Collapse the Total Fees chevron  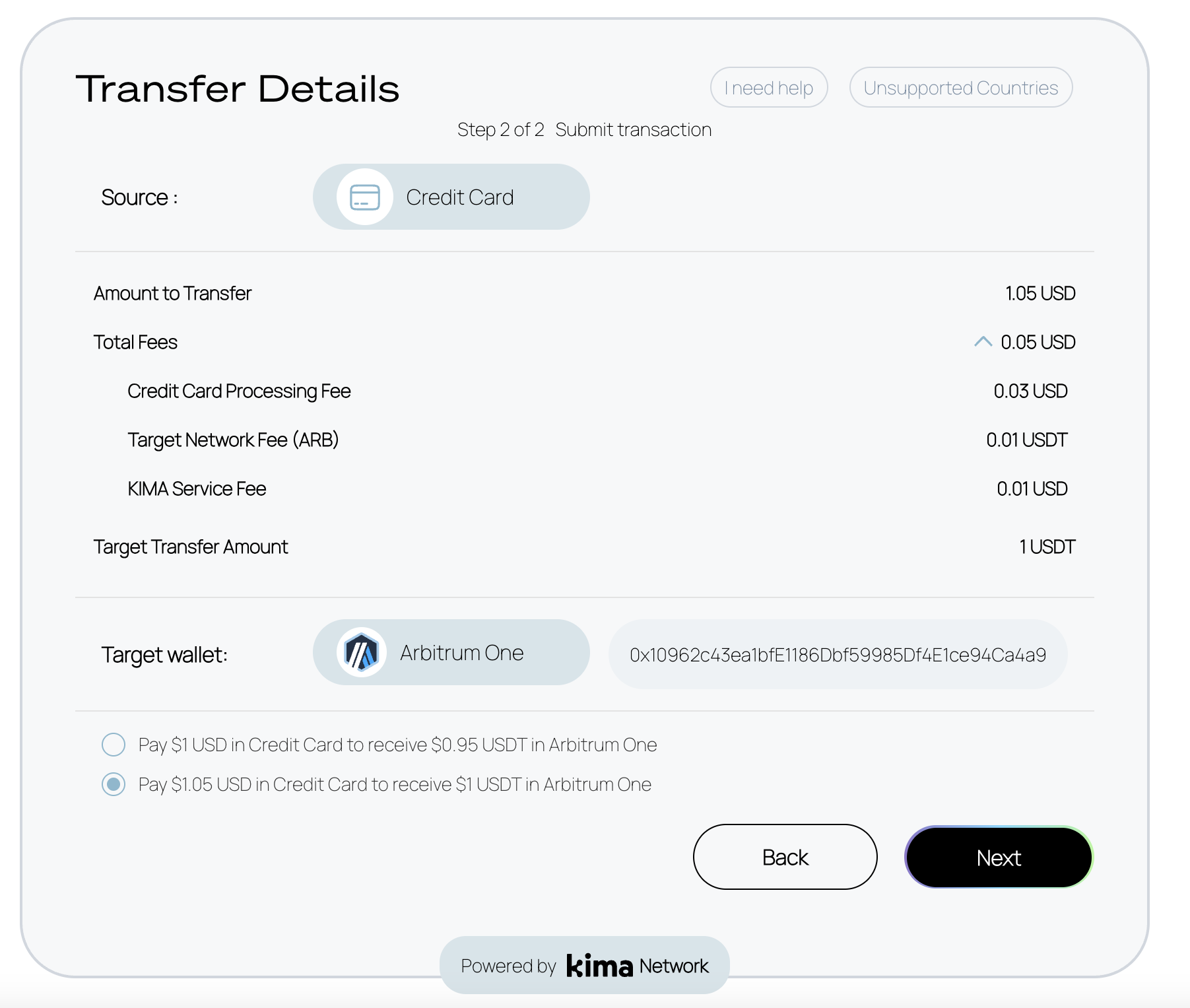[x=983, y=341]
